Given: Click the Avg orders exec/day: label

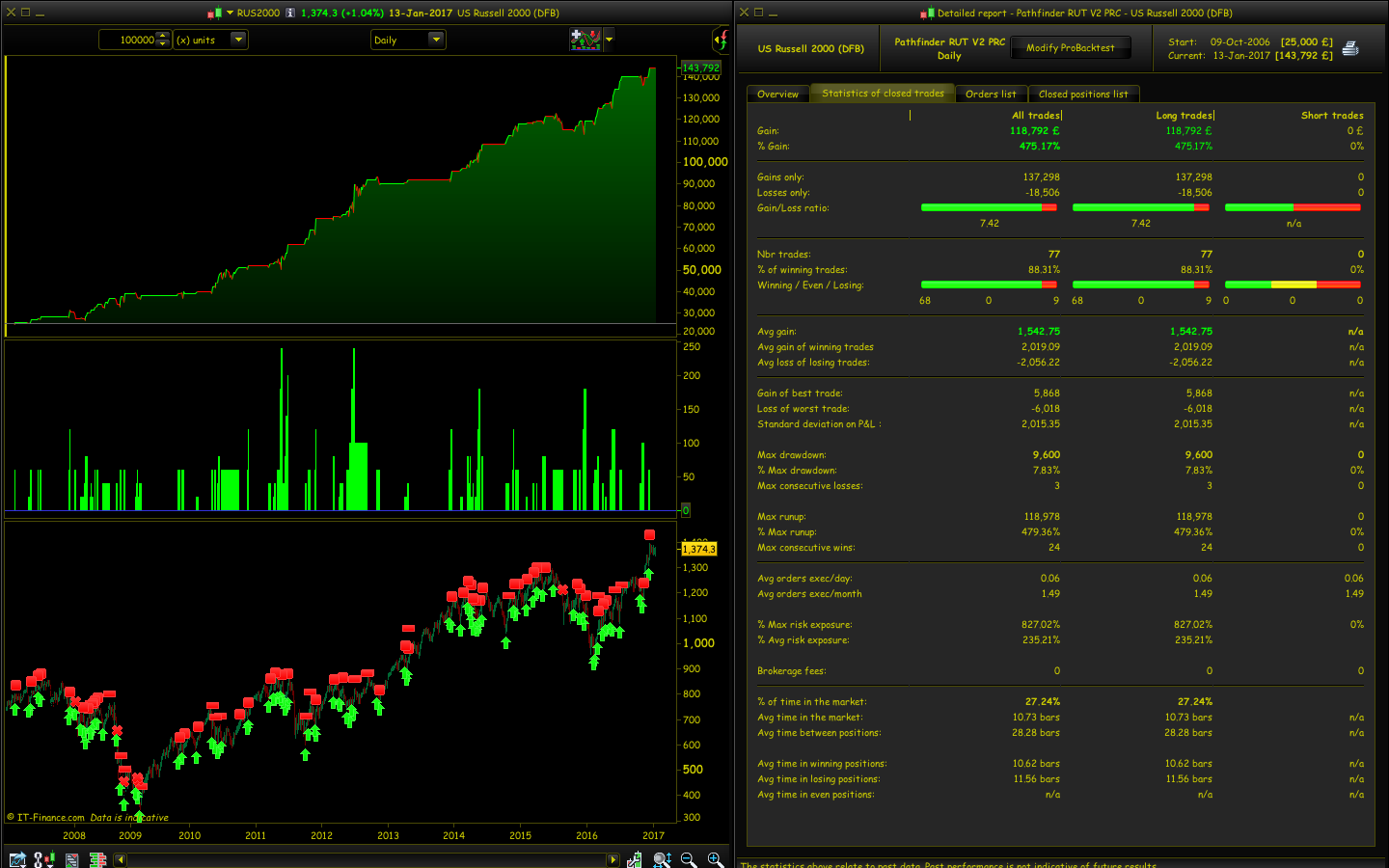Looking at the screenshot, I should [x=804, y=578].
